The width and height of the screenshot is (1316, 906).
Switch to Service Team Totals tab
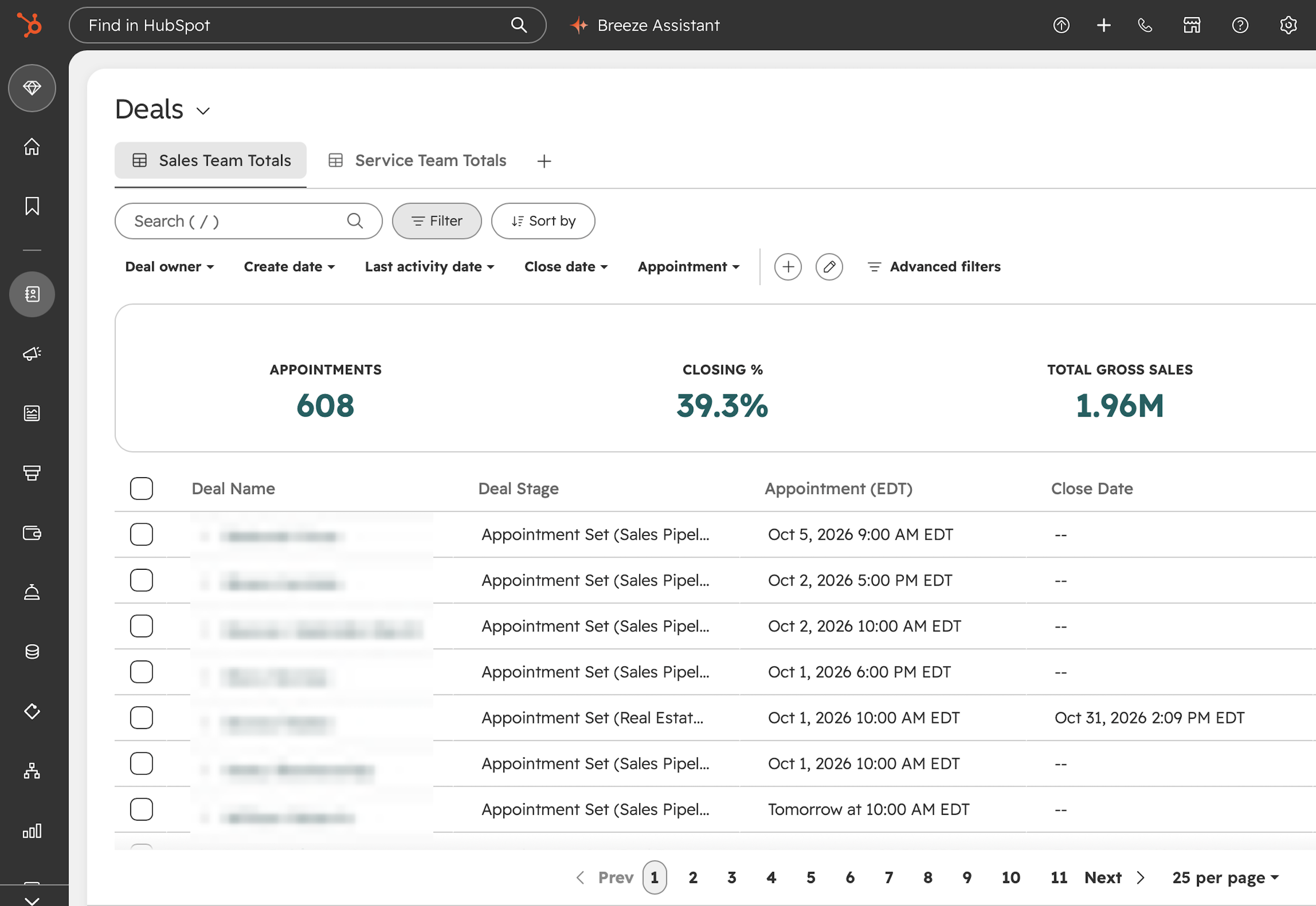click(417, 160)
